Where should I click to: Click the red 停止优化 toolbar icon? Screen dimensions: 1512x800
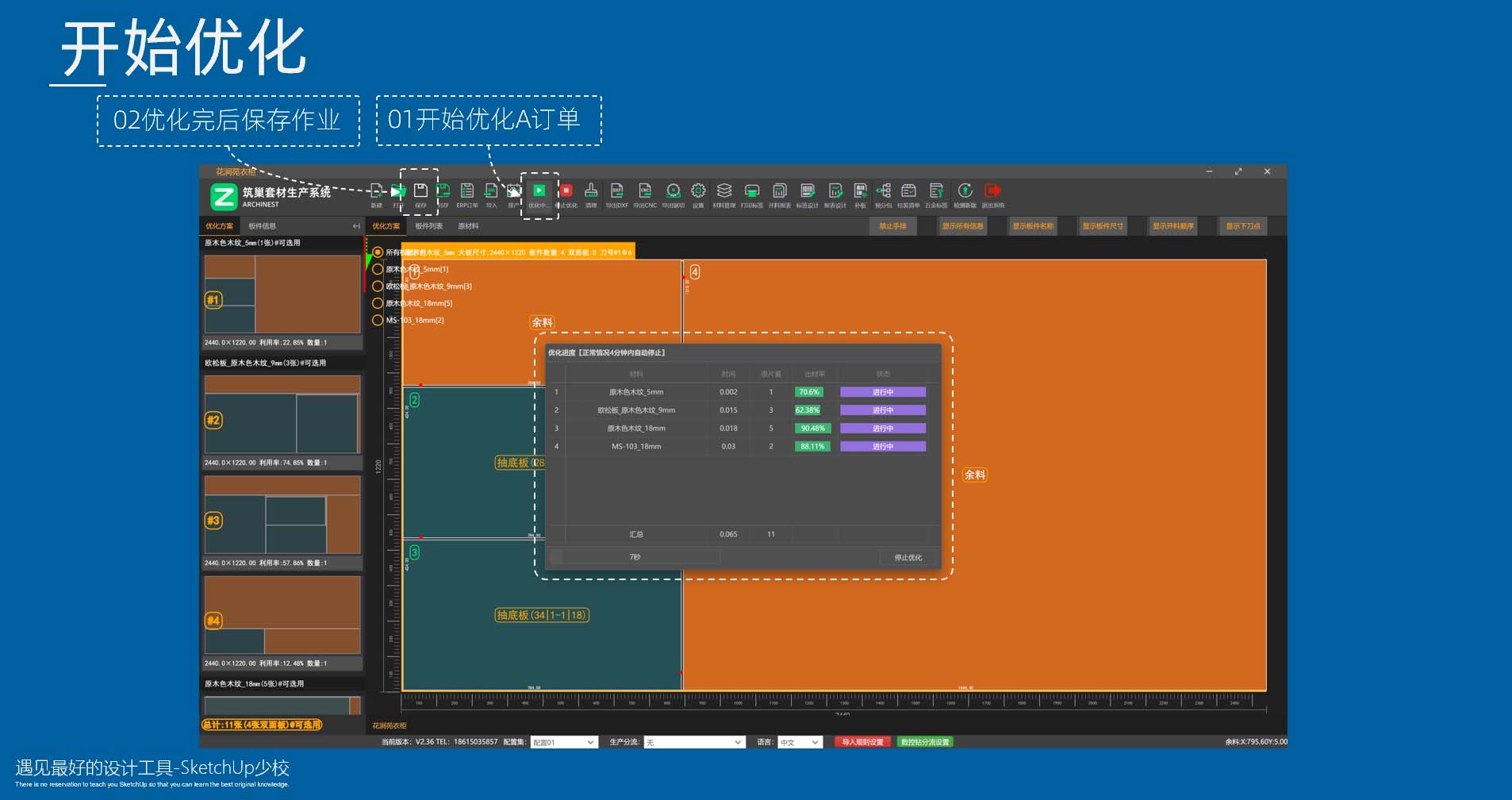click(566, 192)
